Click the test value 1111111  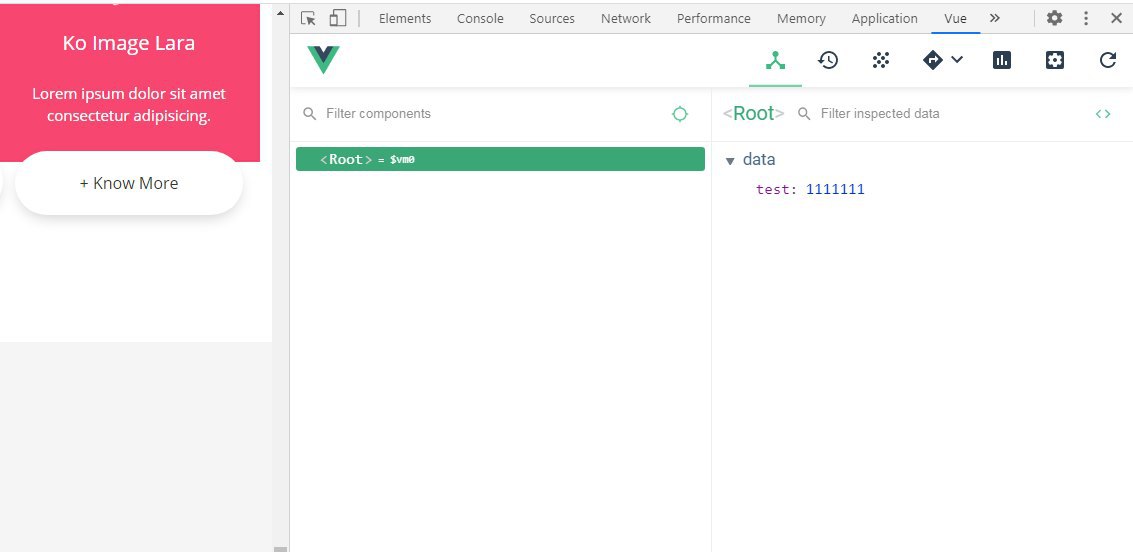[x=835, y=190]
